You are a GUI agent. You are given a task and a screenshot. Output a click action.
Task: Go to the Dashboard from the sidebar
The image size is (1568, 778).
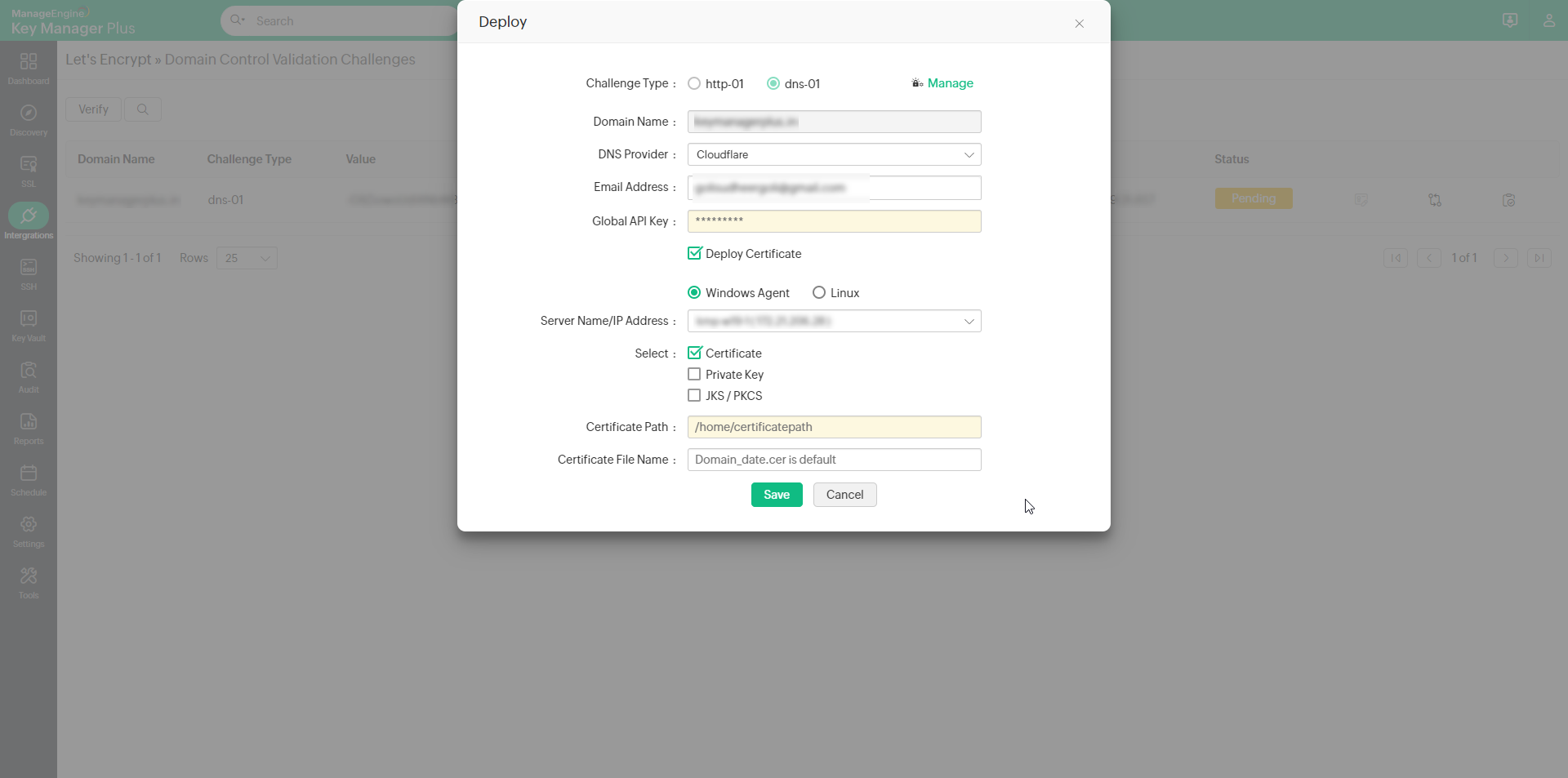pyautogui.click(x=29, y=67)
